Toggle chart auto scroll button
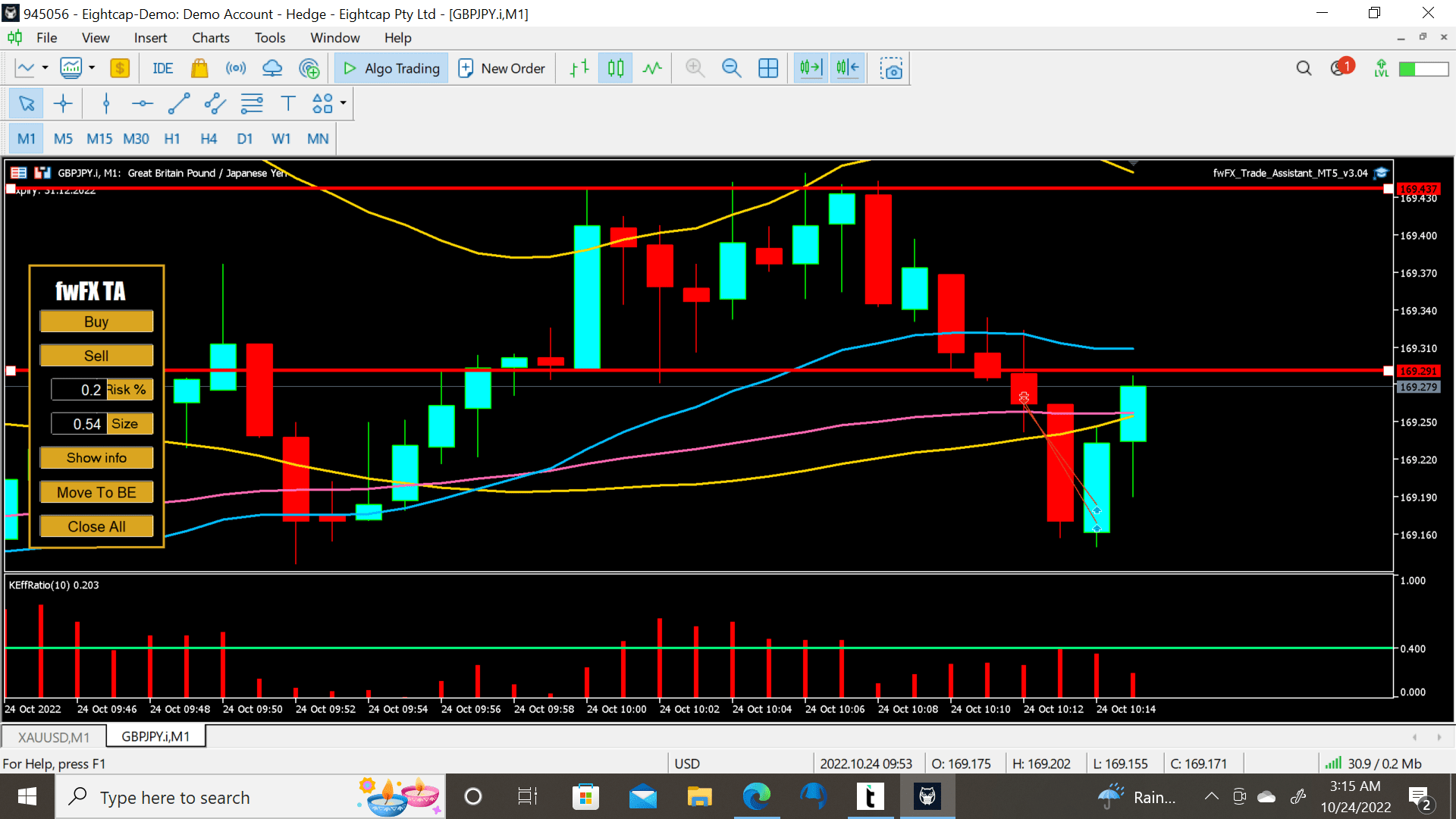The height and width of the screenshot is (819, 1456). coord(811,68)
